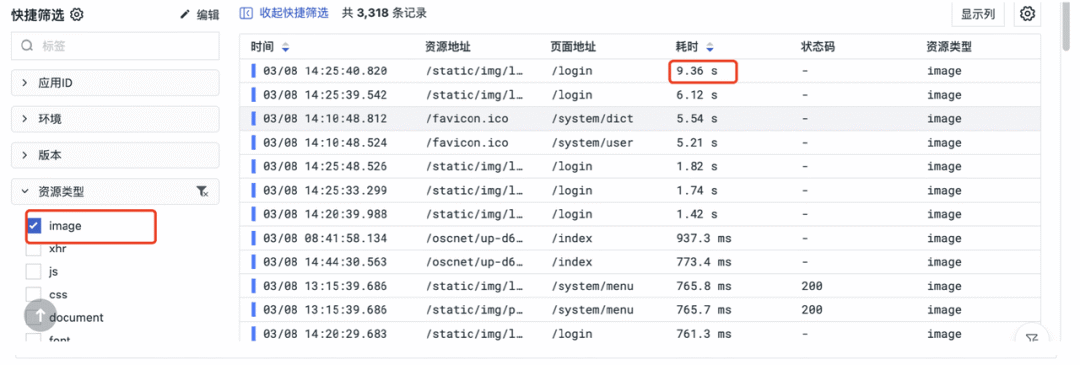Select the row timed 03/08 14:20:39.988

[640, 214]
